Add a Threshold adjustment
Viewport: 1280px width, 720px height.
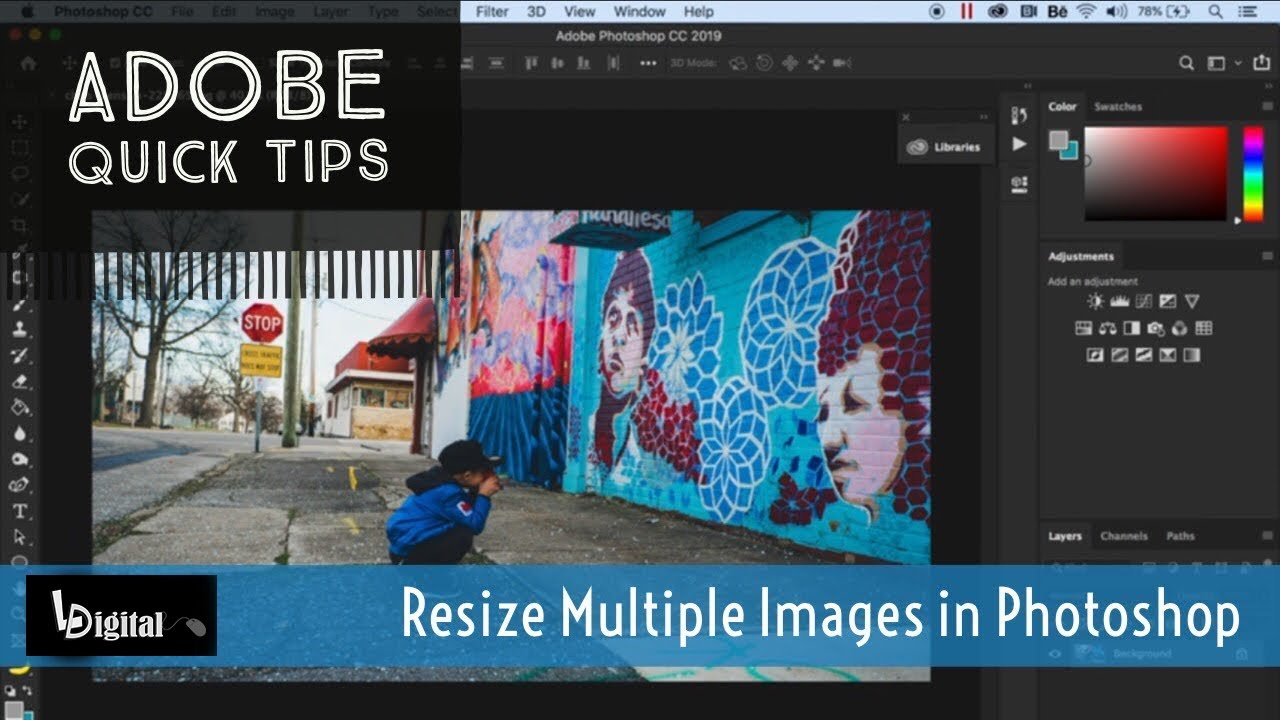point(1144,355)
